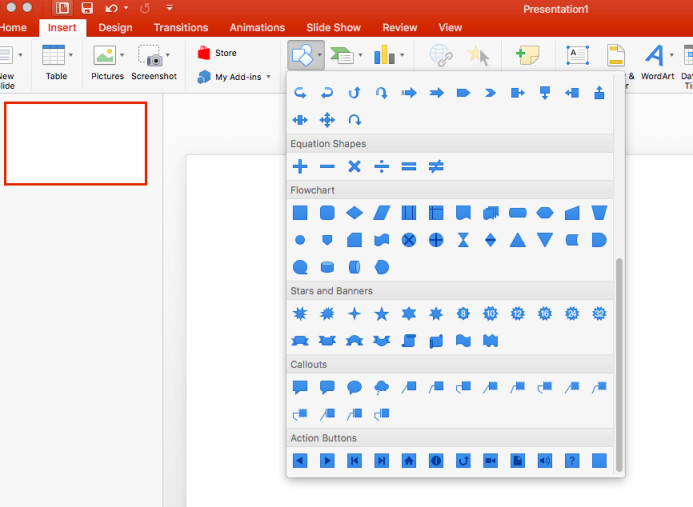Select the Wave banner shape
This screenshot has width=693, height=507.
[x=463, y=341]
